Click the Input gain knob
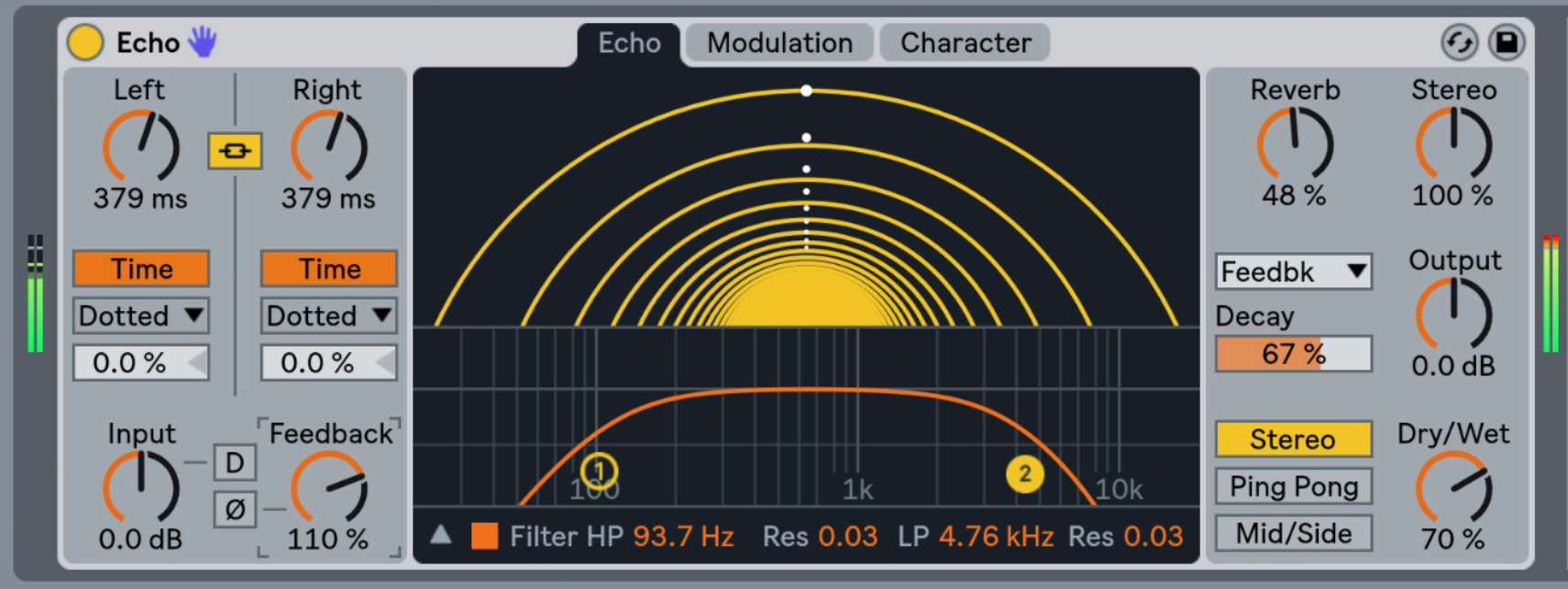The height and width of the screenshot is (589, 1568). pyautogui.click(x=141, y=488)
